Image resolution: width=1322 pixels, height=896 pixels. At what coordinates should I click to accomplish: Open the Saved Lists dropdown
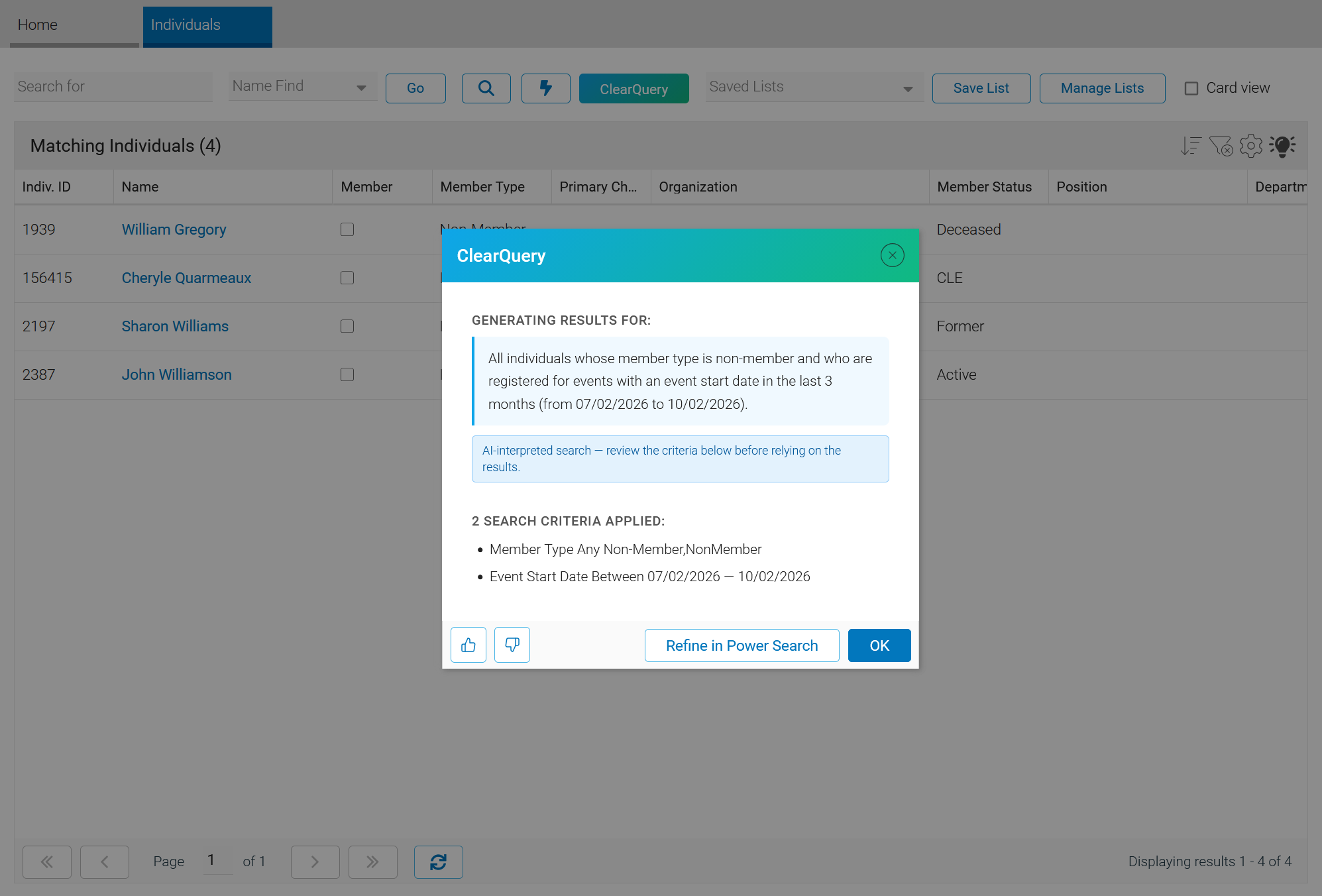coord(814,87)
